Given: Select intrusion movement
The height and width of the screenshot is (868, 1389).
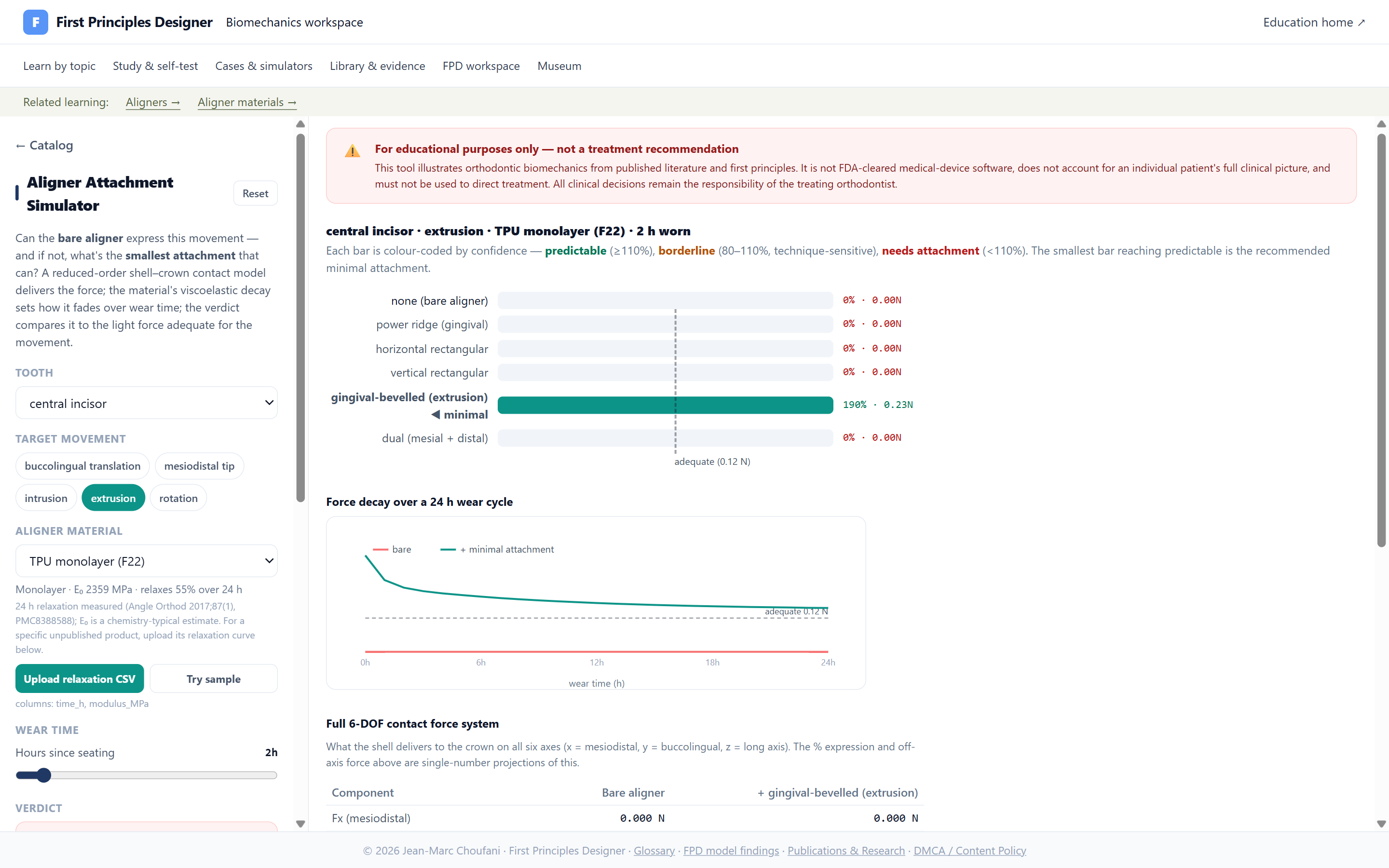Looking at the screenshot, I should [46, 498].
